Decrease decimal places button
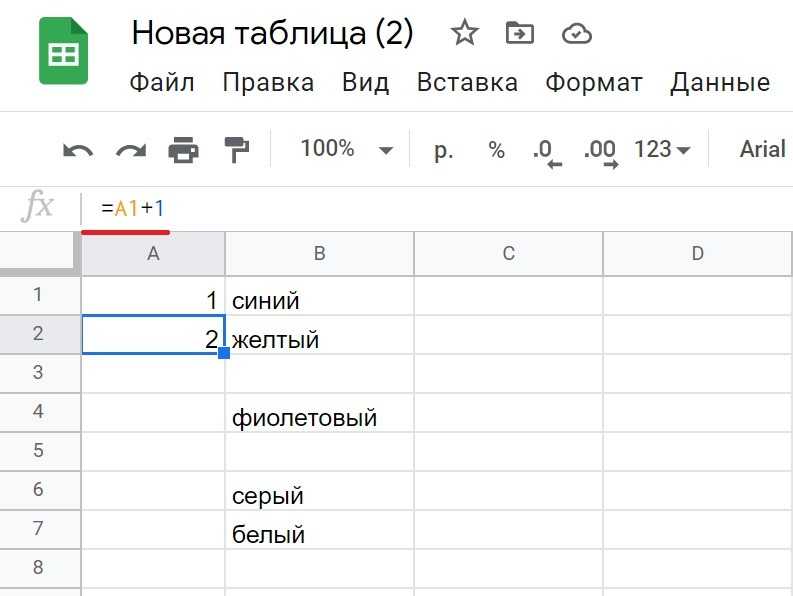The width and height of the screenshot is (793, 596). 547,152
